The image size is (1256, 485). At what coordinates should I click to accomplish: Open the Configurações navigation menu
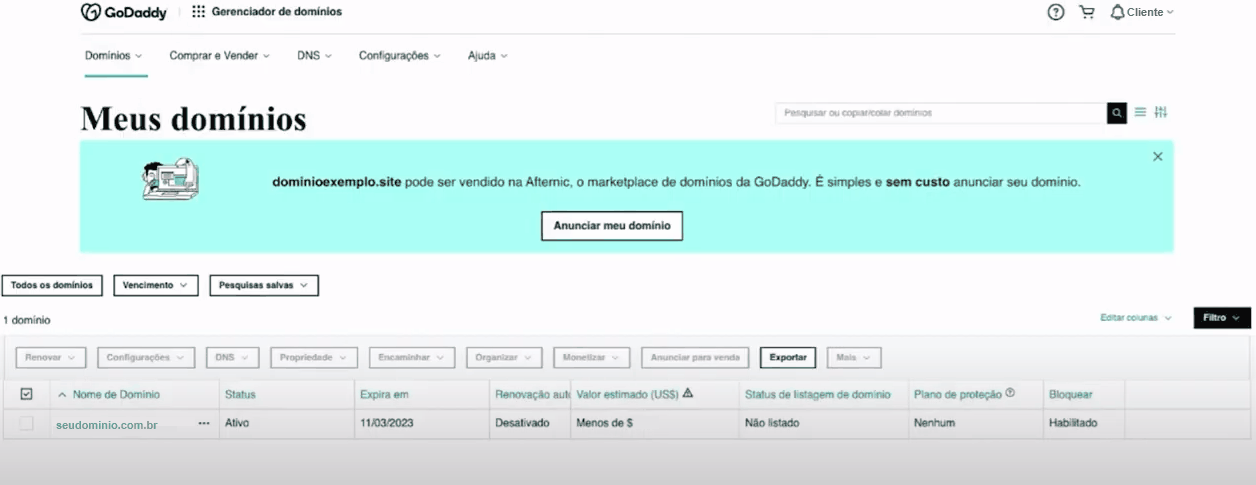(x=400, y=56)
